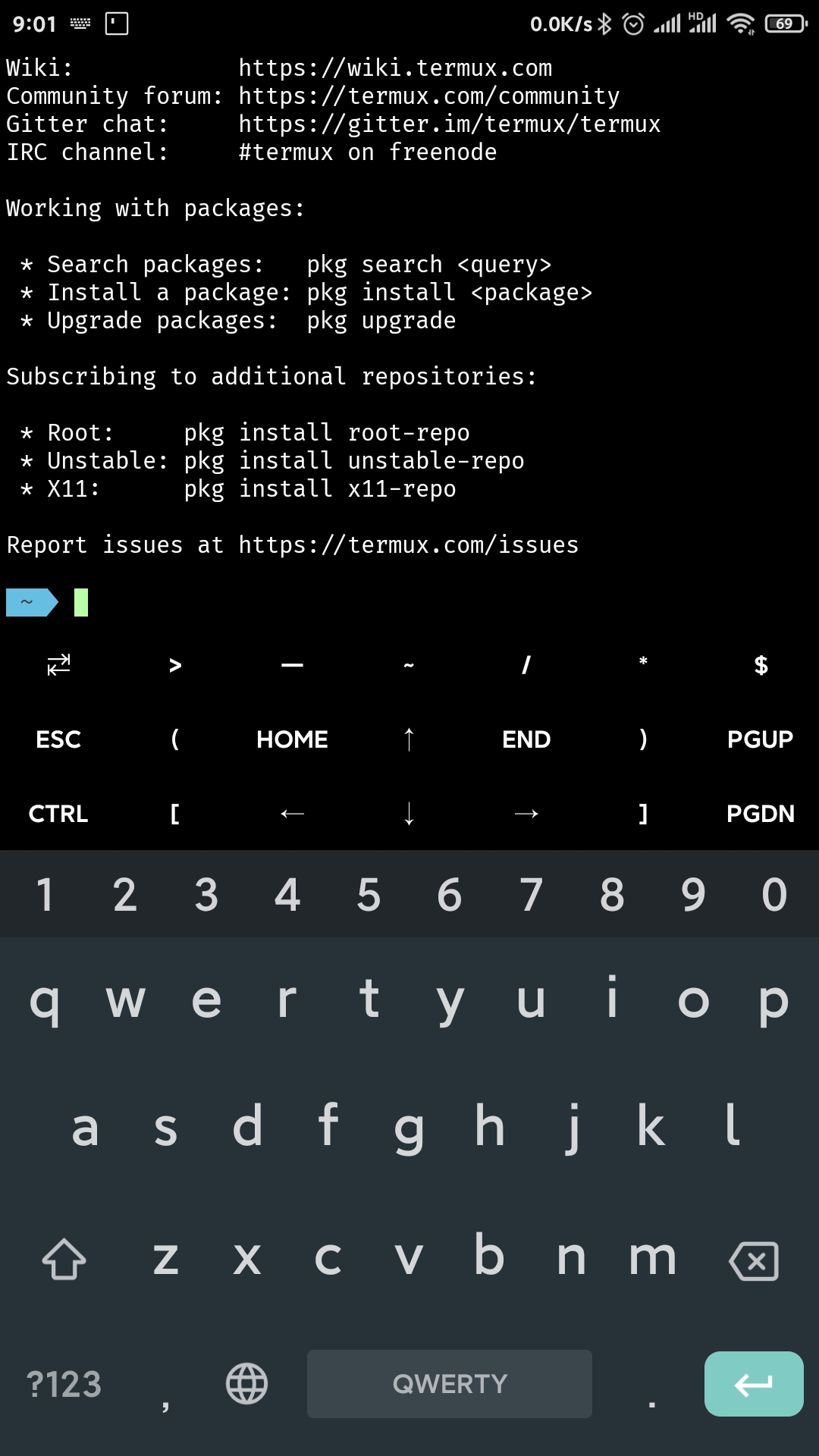Tap the green enter return key
Viewport: 819px width, 1456px height.
click(754, 1384)
